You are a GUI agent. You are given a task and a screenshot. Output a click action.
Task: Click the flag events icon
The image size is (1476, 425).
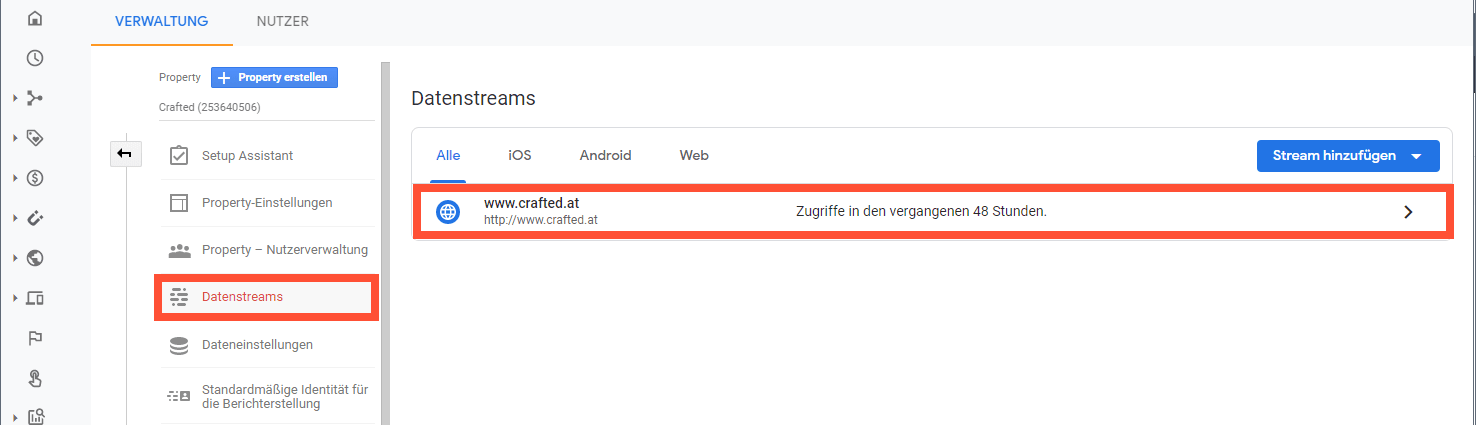tap(35, 338)
